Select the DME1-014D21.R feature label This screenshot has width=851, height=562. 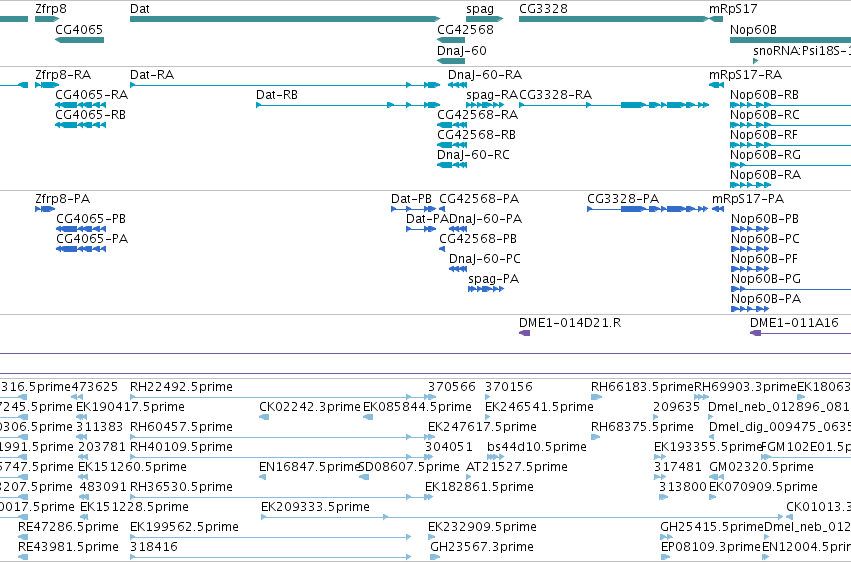[x=570, y=323]
